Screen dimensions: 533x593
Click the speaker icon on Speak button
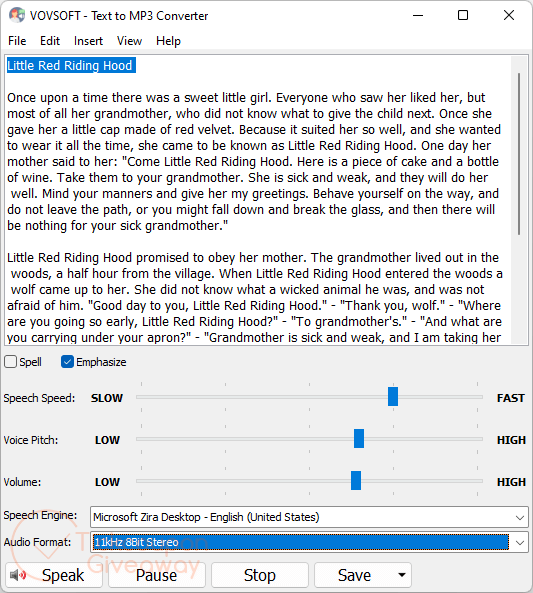(18, 575)
